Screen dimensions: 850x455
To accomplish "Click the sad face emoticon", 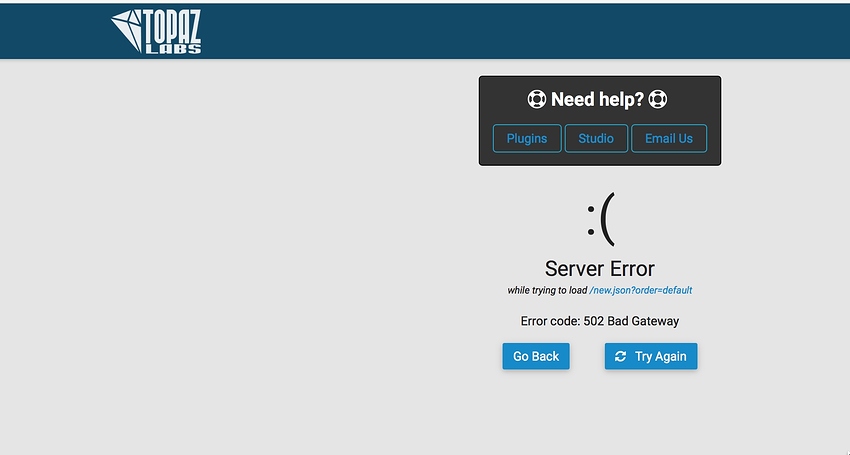I will click(600, 220).
